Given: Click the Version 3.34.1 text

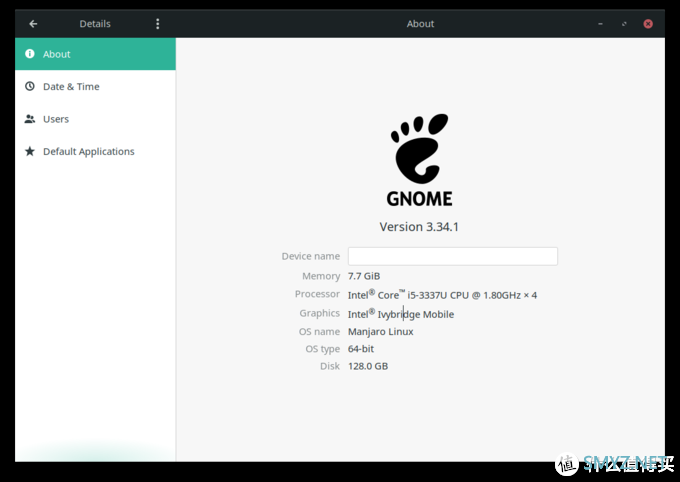Looking at the screenshot, I should point(419,227).
